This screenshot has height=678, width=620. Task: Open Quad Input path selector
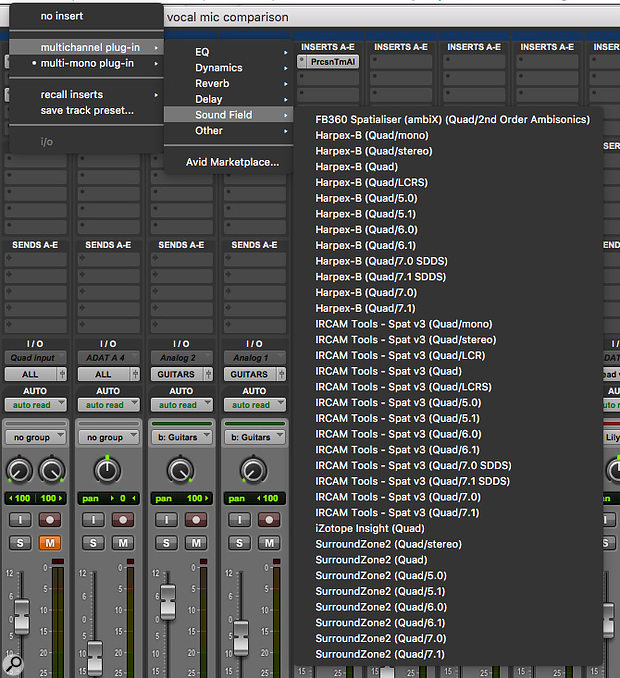tap(35, 358)
